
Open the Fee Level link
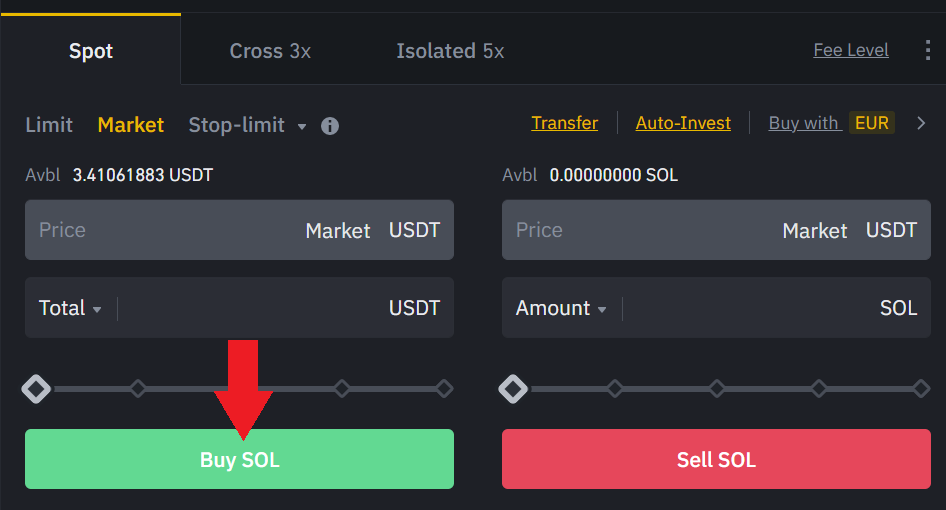coord(851,50)
